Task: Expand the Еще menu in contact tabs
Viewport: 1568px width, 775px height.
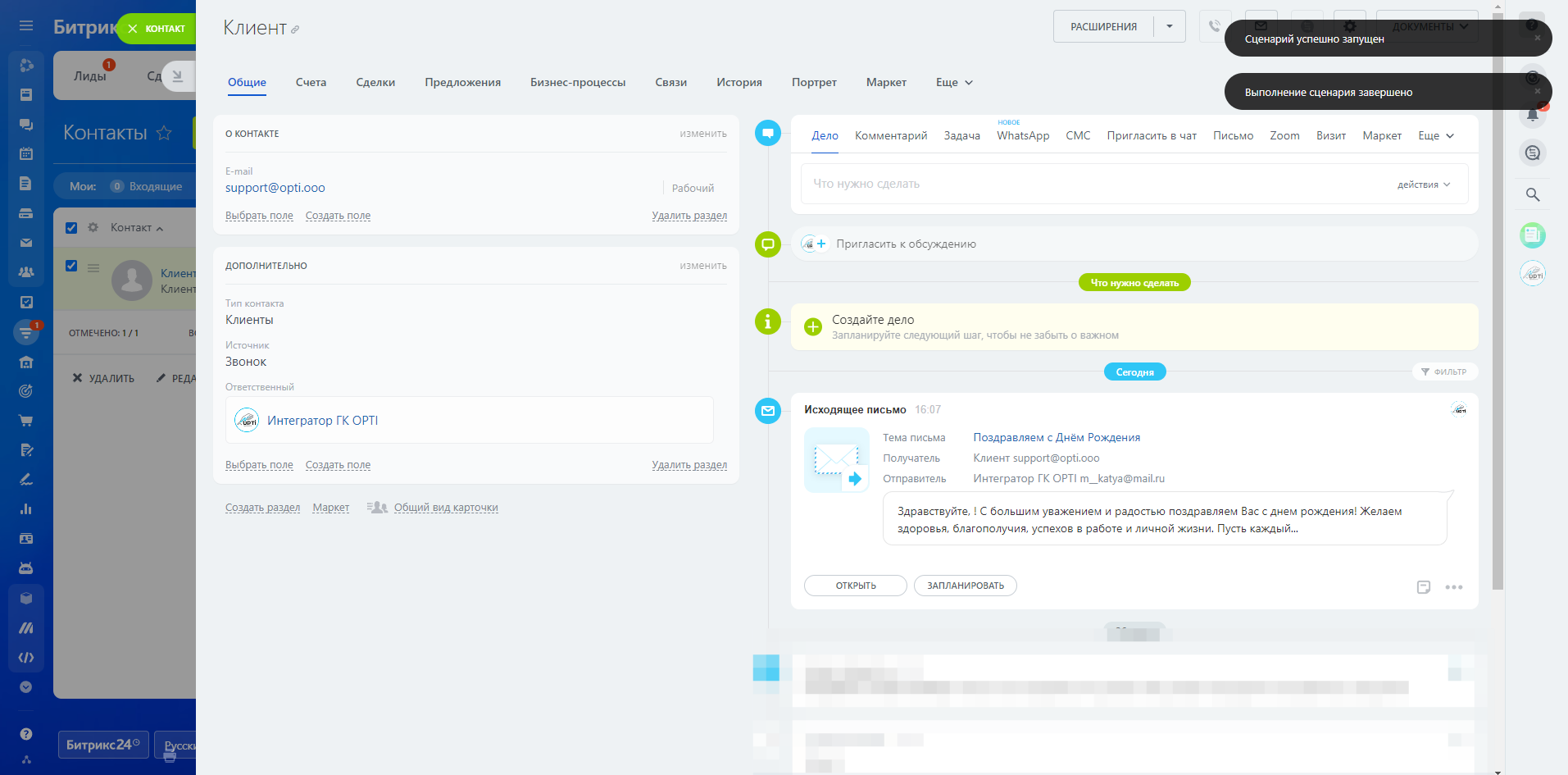Action: 954,83
